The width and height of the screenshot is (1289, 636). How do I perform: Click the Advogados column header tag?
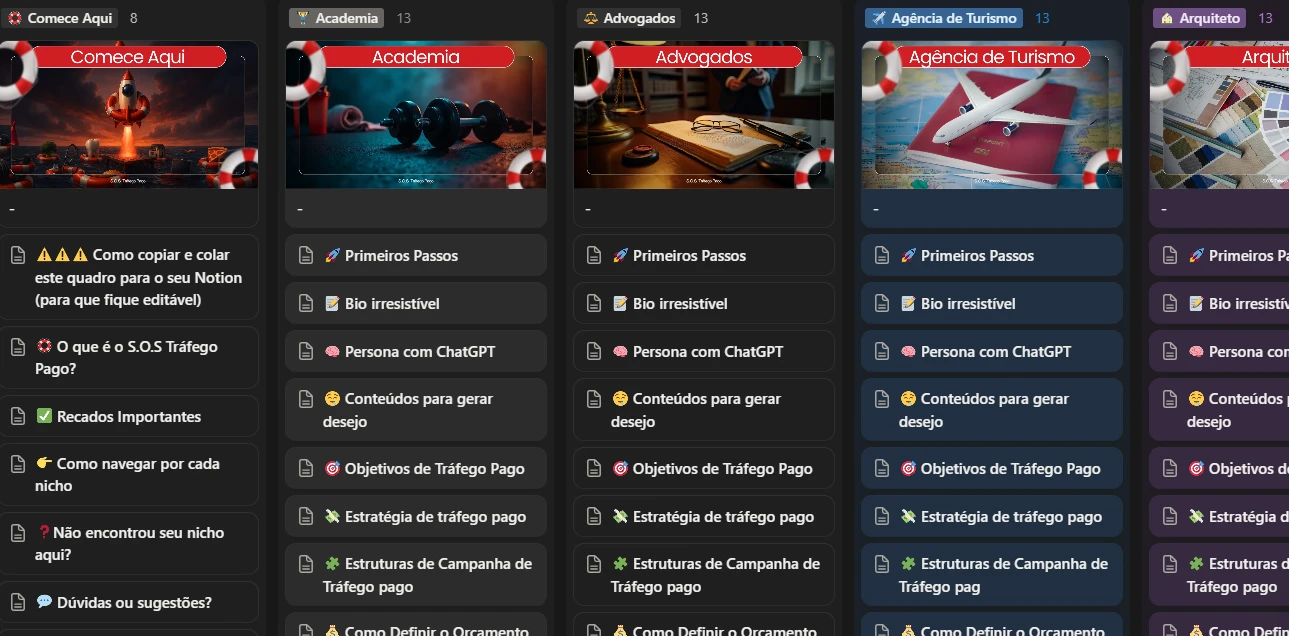pos(629,18)
